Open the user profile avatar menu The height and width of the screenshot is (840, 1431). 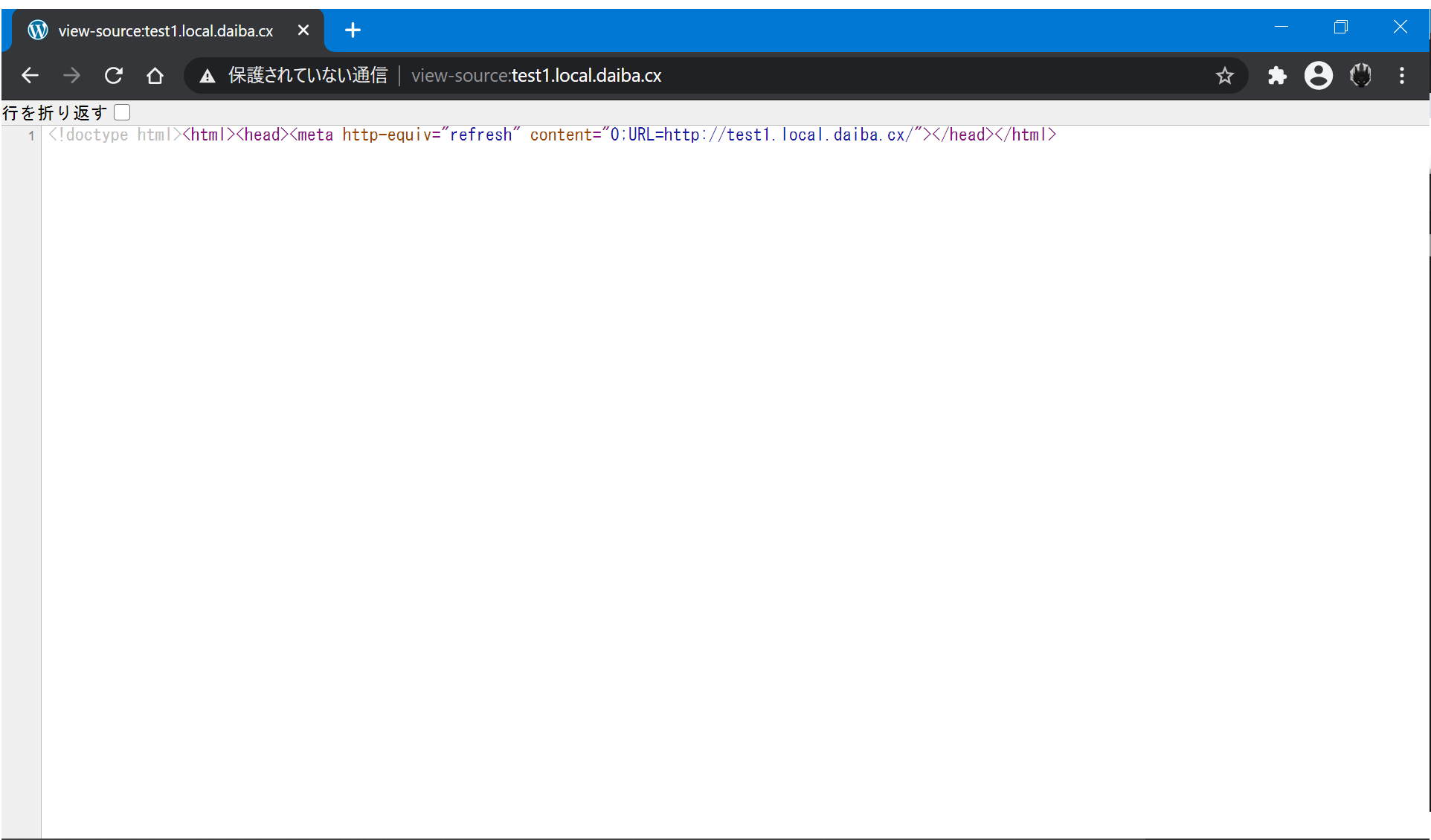point(1319,76)
